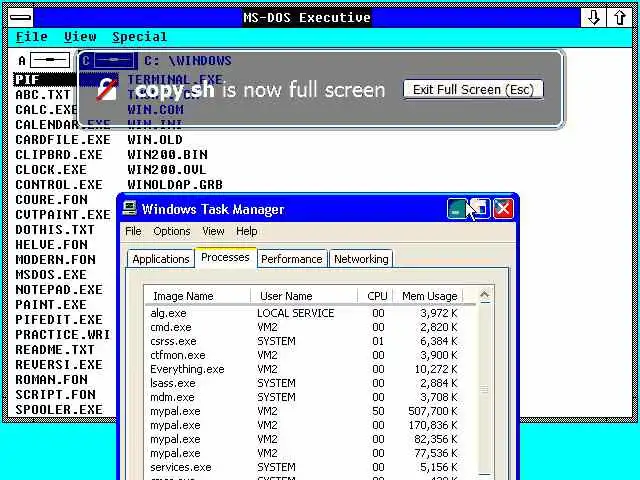Screen dimensions: 640x480
Task: Select SPOOLER.EXE in file list
Action: point(59,410)
